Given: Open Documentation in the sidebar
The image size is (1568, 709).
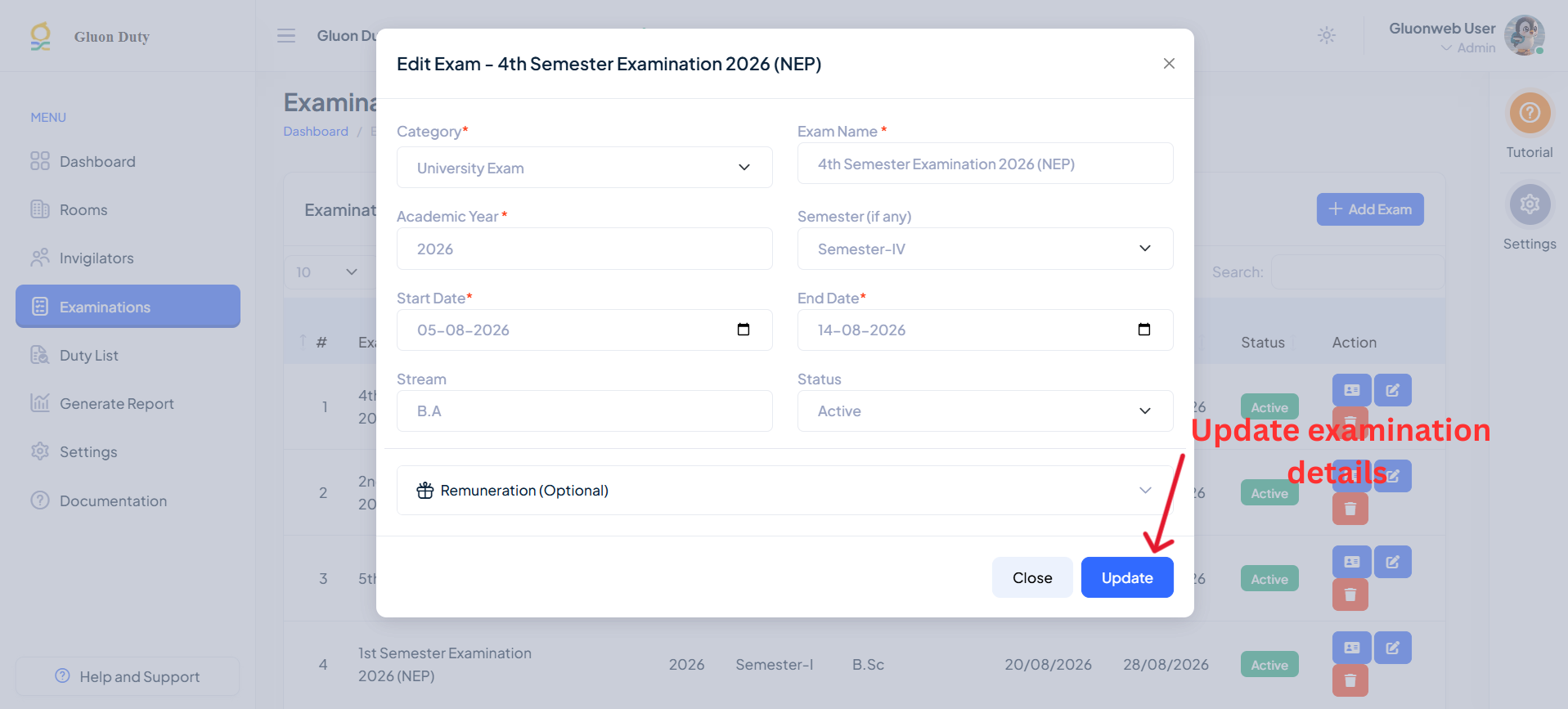Looking at the screenshot, I should [x=128, y=500].
